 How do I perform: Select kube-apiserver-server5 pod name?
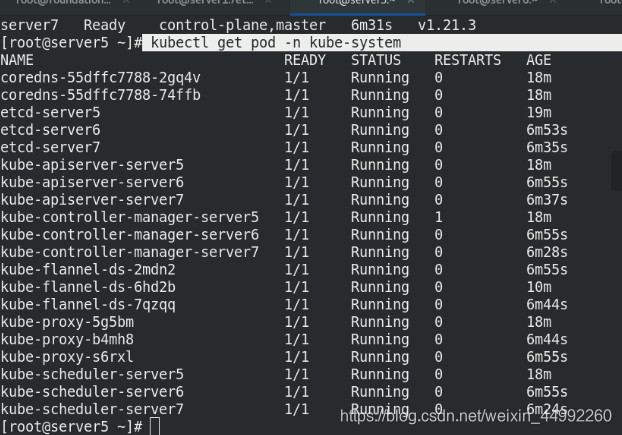pyautogui.click(x=92, y=165)
